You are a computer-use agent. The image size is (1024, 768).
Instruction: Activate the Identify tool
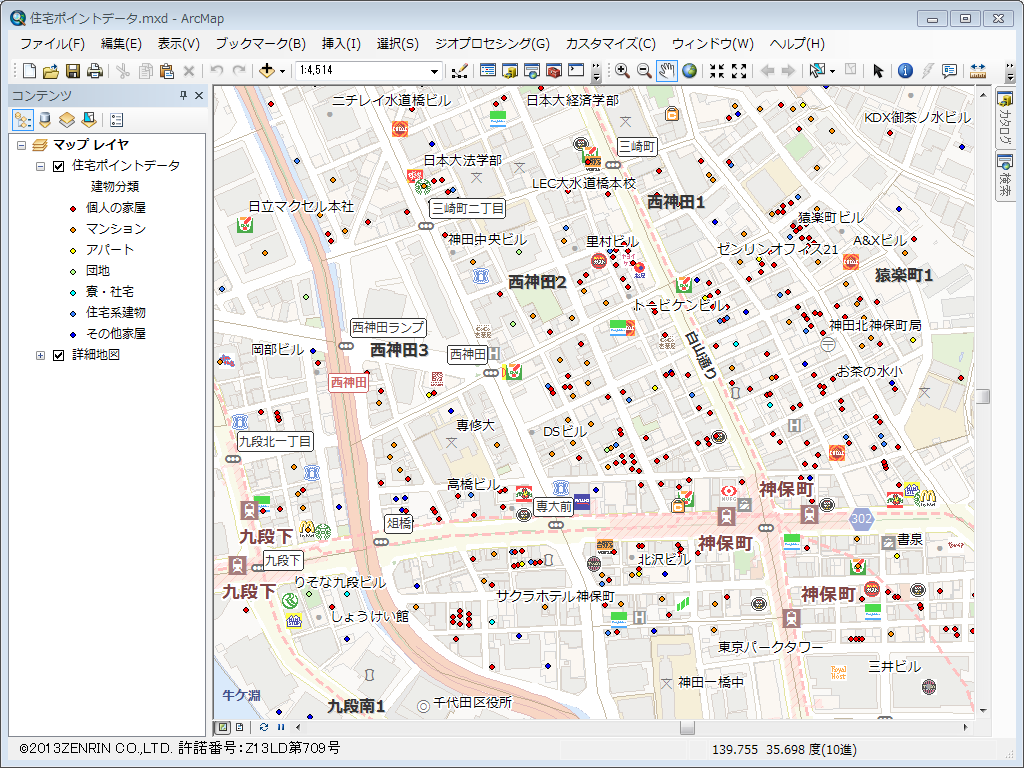(905, 71)
